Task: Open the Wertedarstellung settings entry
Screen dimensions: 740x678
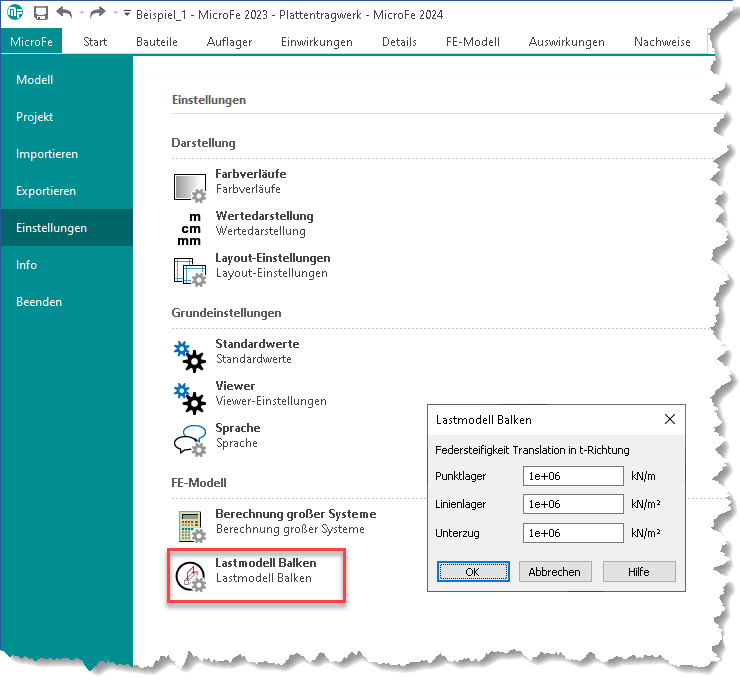Action: pos(264,223)
